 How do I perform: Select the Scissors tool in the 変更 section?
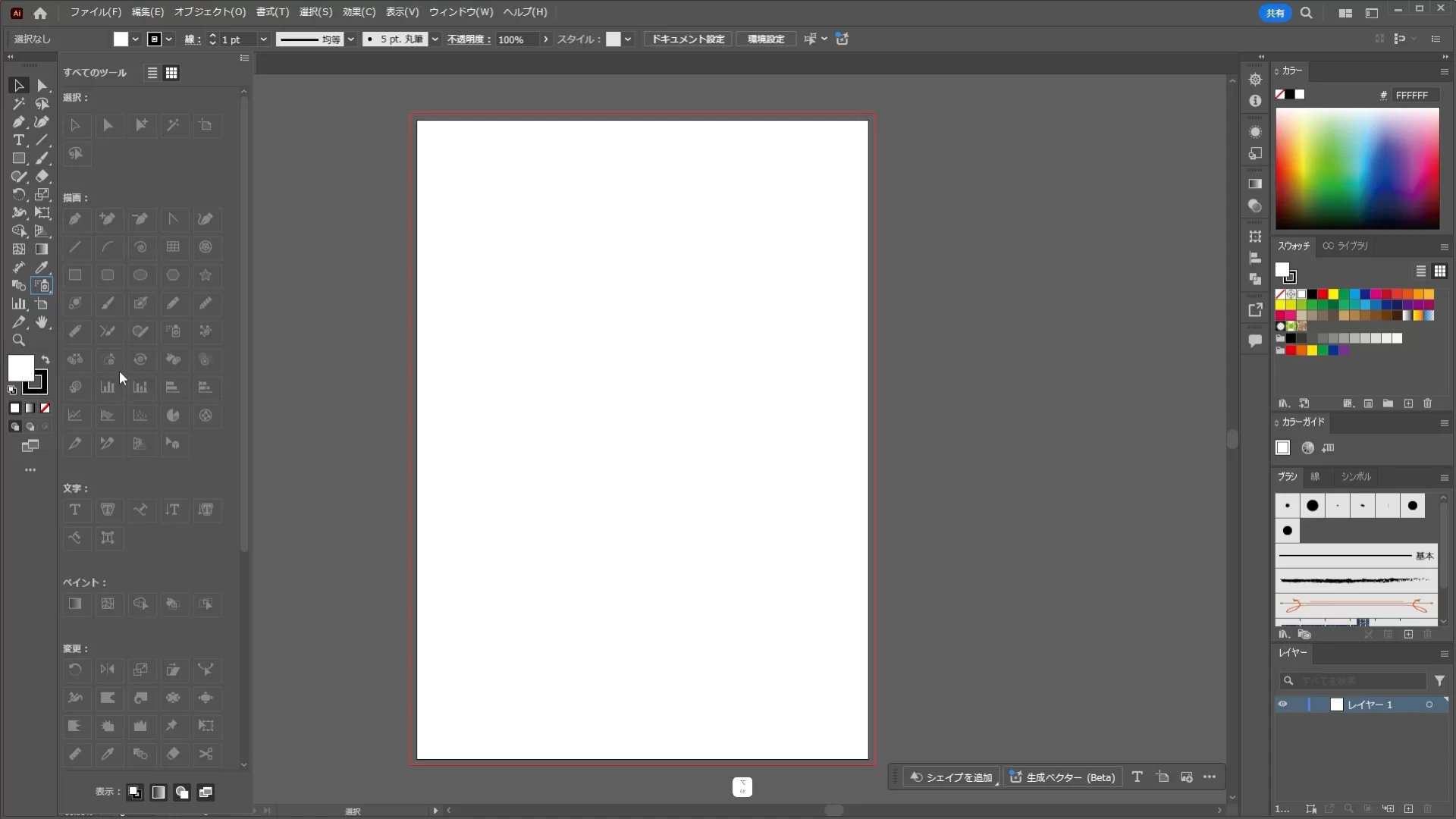point(206,754)
